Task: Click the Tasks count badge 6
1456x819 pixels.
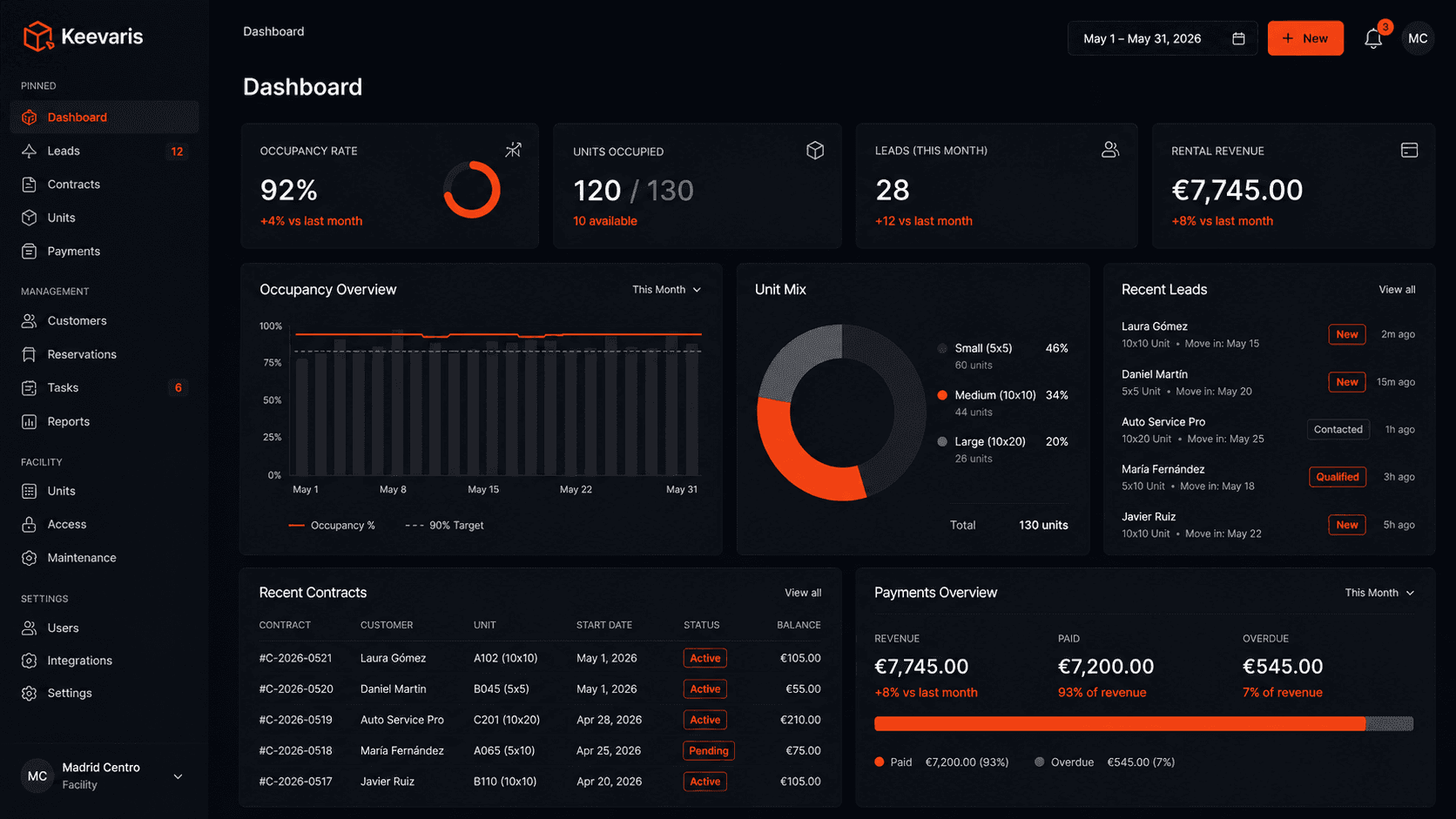Action: pos(178,388)
